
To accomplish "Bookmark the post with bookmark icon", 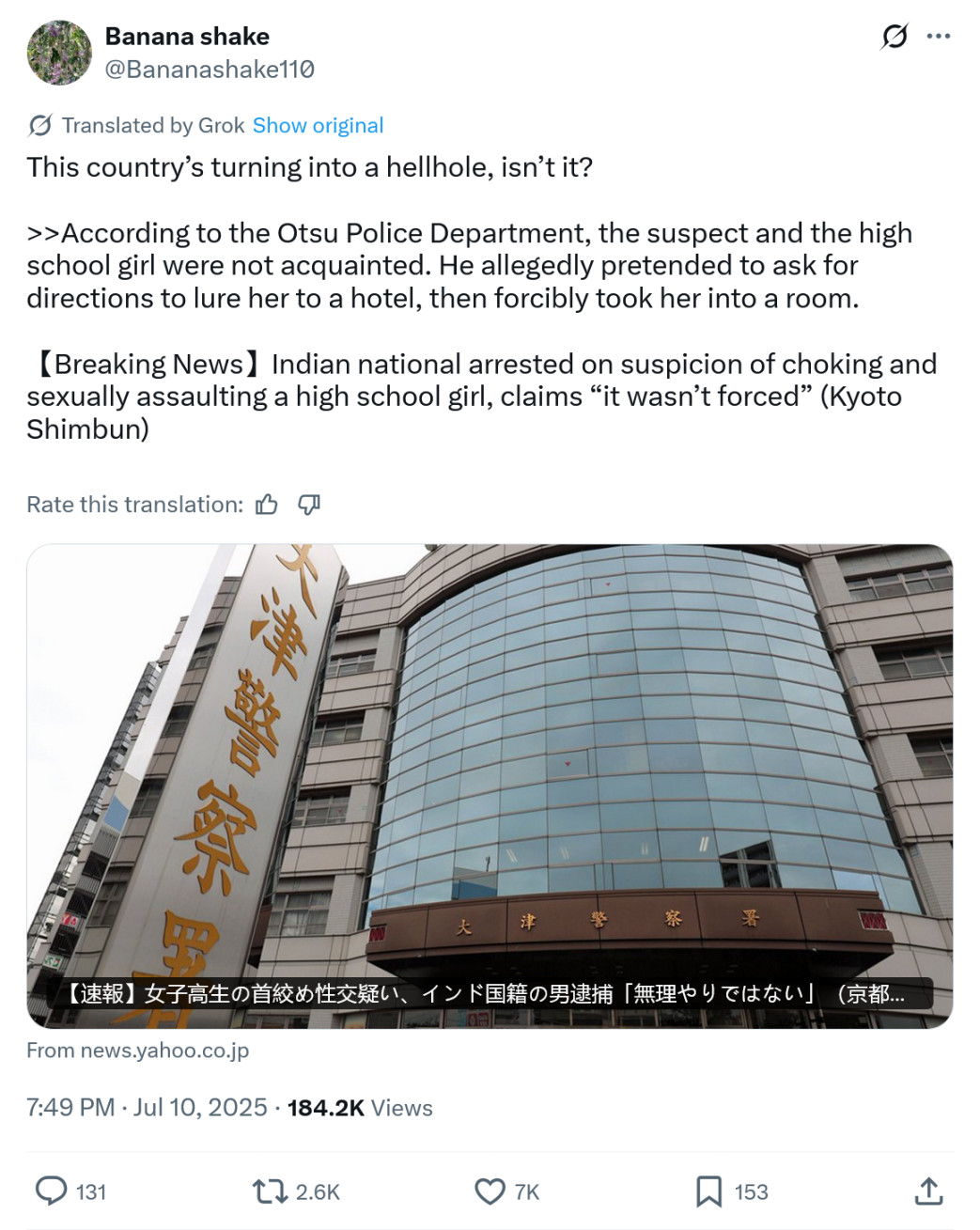I will (x=708, y=1191).
